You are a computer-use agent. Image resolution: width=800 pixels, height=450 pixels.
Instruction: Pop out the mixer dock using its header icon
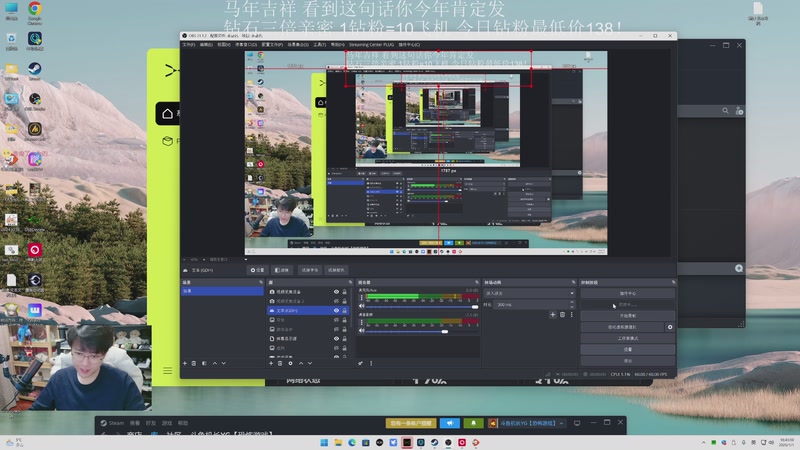click(477, 282)
